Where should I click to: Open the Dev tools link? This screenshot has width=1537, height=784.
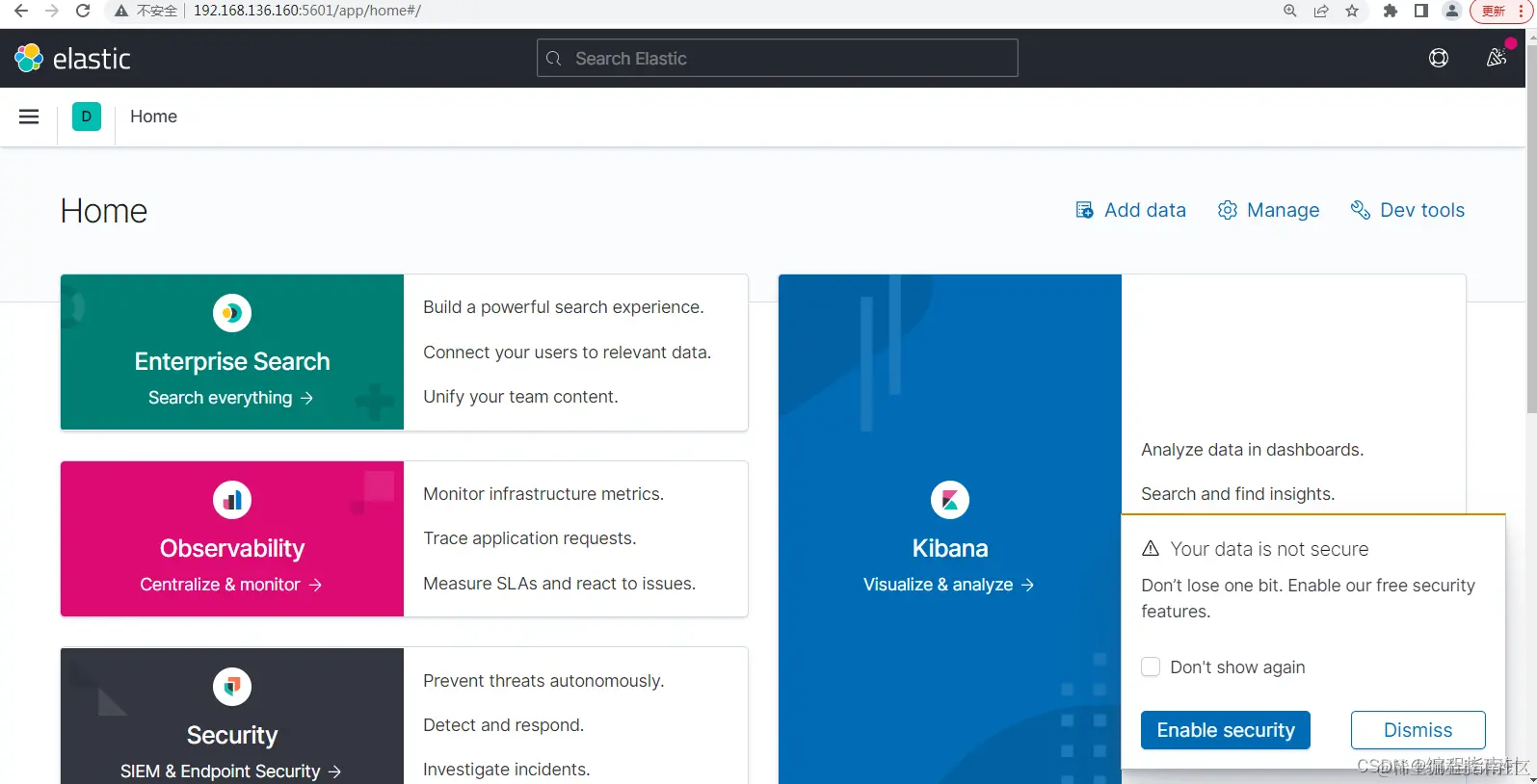tap(1408, 210)
